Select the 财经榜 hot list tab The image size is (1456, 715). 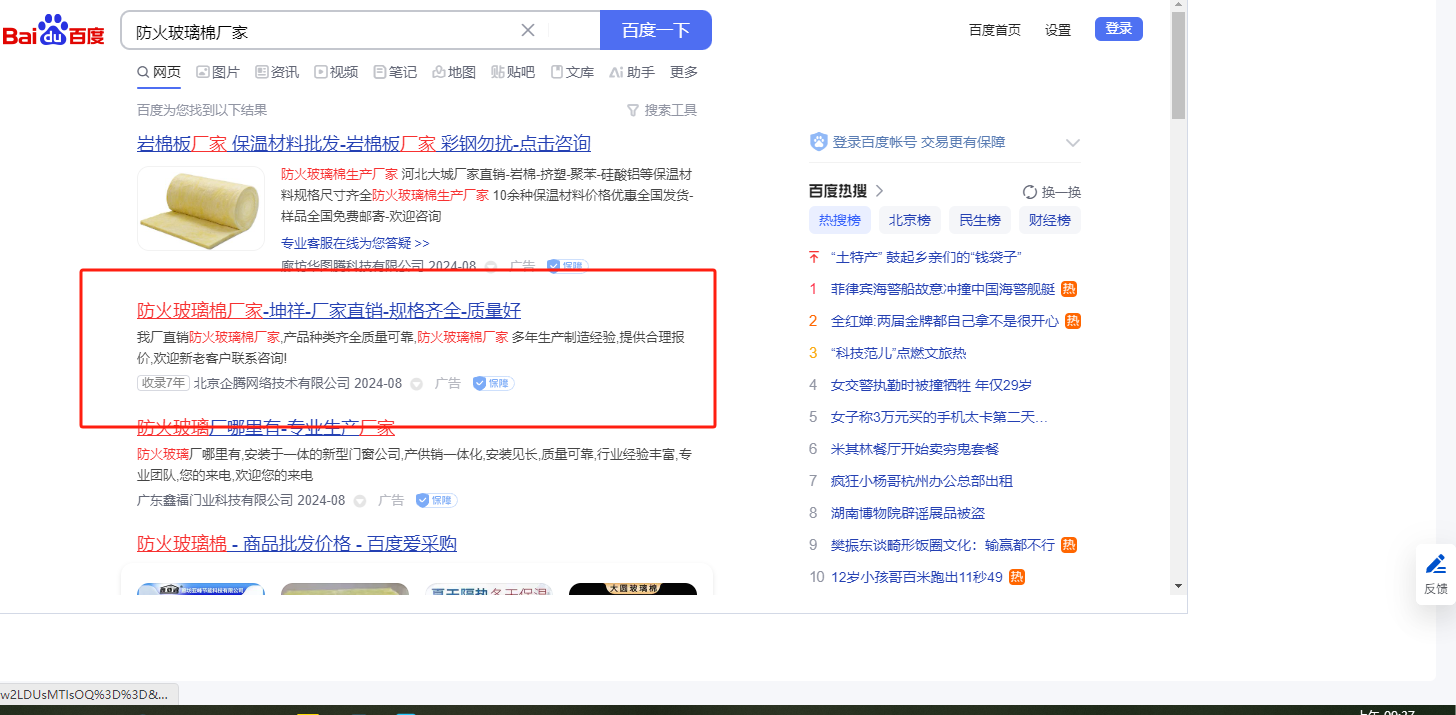[1049, 221]
